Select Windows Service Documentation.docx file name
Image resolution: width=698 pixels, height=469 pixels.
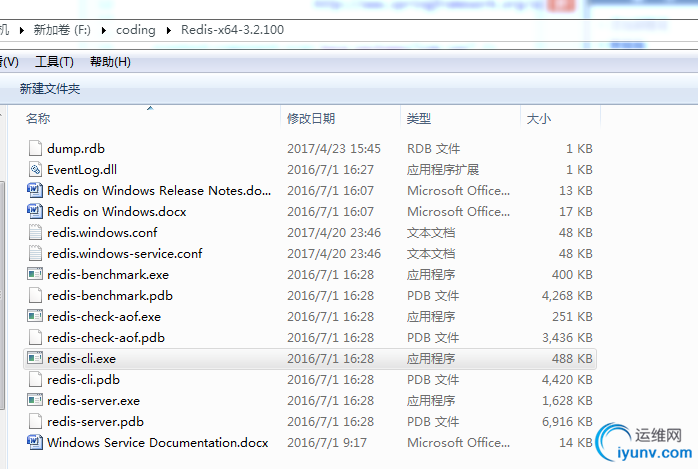pos(158,442)
